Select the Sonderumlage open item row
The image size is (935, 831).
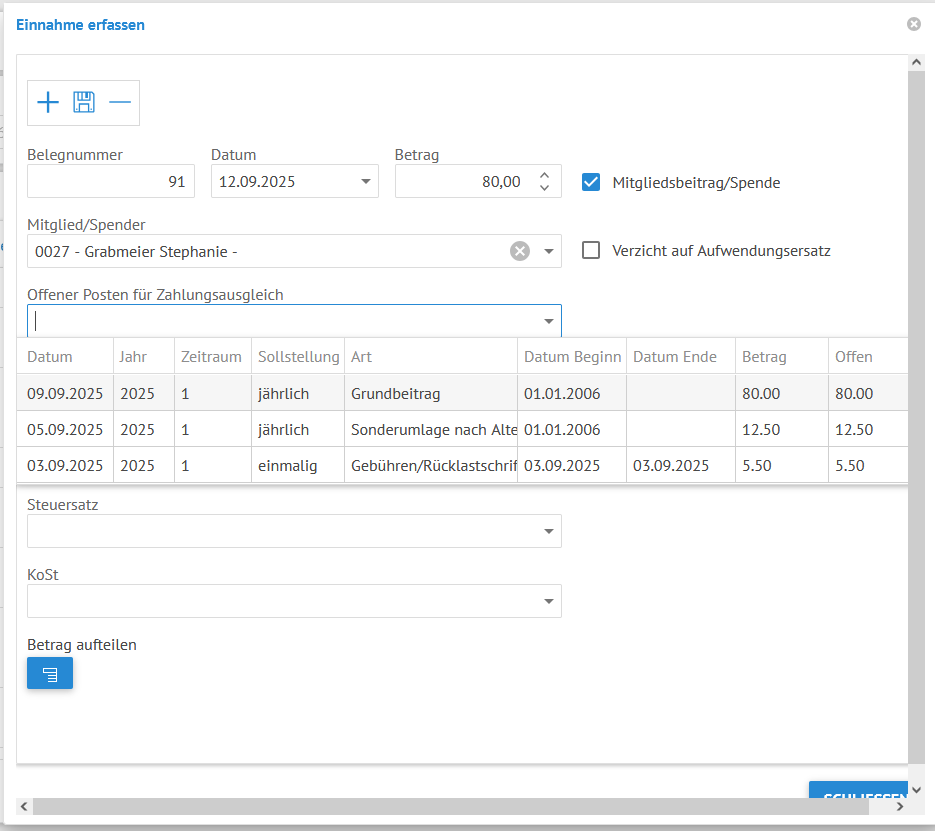430,429
